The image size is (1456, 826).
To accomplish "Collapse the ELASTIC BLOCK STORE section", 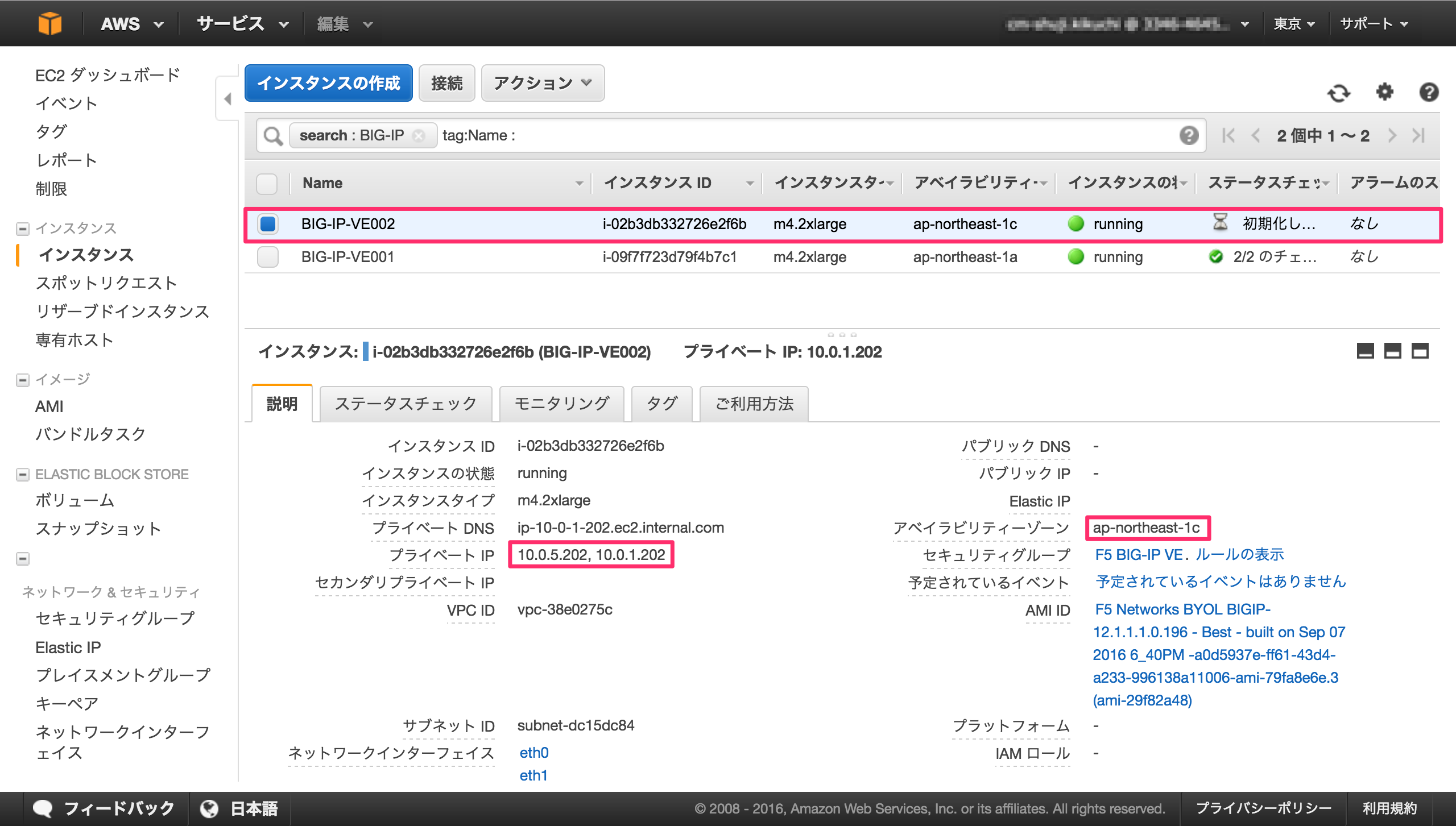I will [23, 475].
